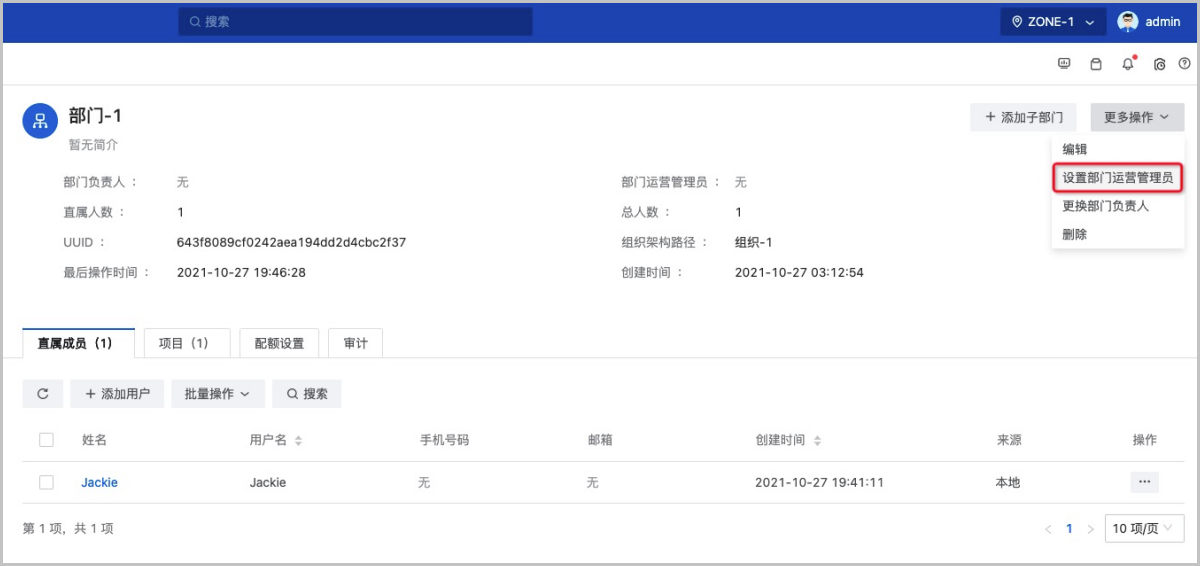Image resolution: width=1200 pixels, height=566 pixels.
Task: Open the three-dot actions for Jackie
Action: 1144,482
